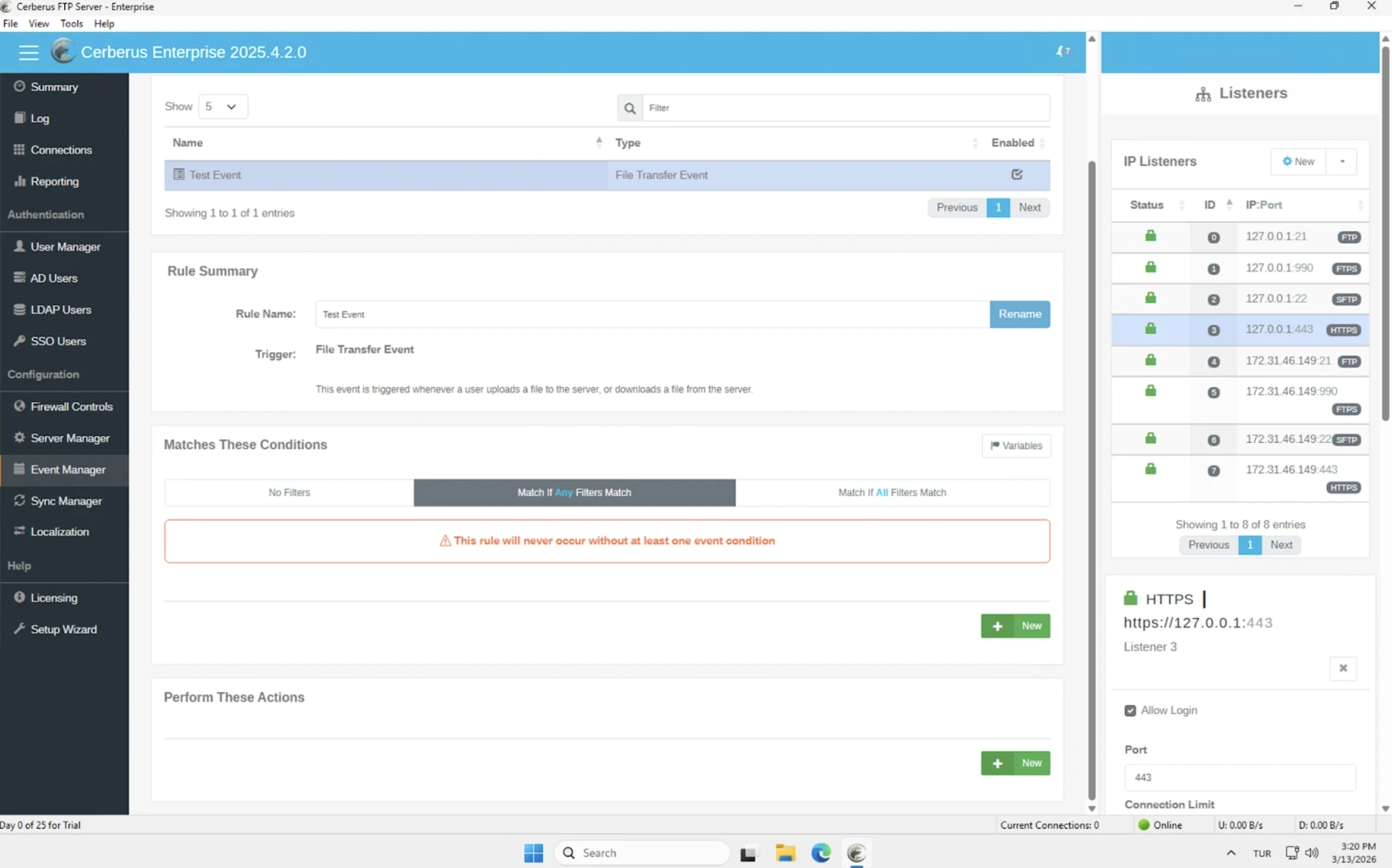Click Previous in listeners pagination
The height and width of the screenshot is (868, 1392).
pos(1209,545)
